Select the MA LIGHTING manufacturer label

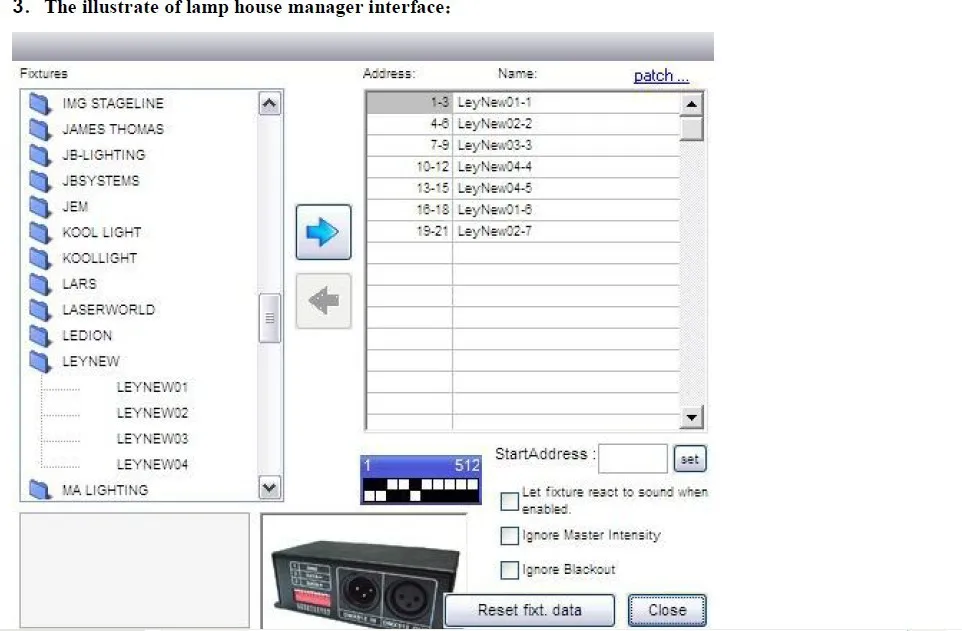105,490
